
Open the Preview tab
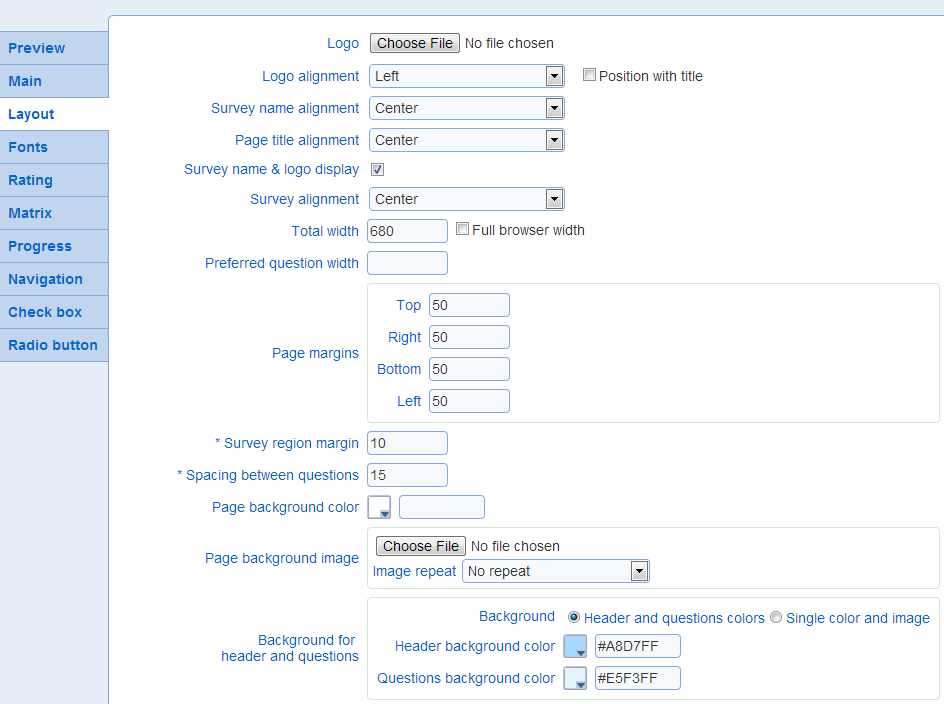(54, 48)
